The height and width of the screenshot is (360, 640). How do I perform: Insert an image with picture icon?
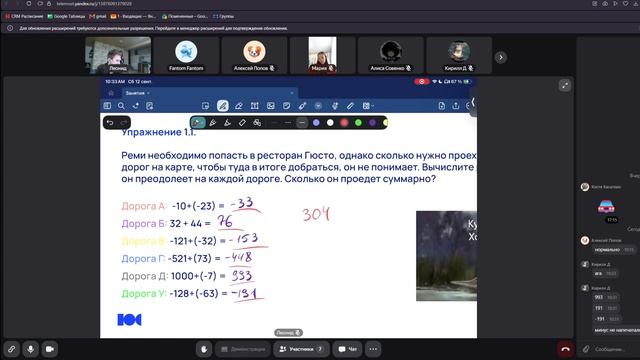[271, 106]
